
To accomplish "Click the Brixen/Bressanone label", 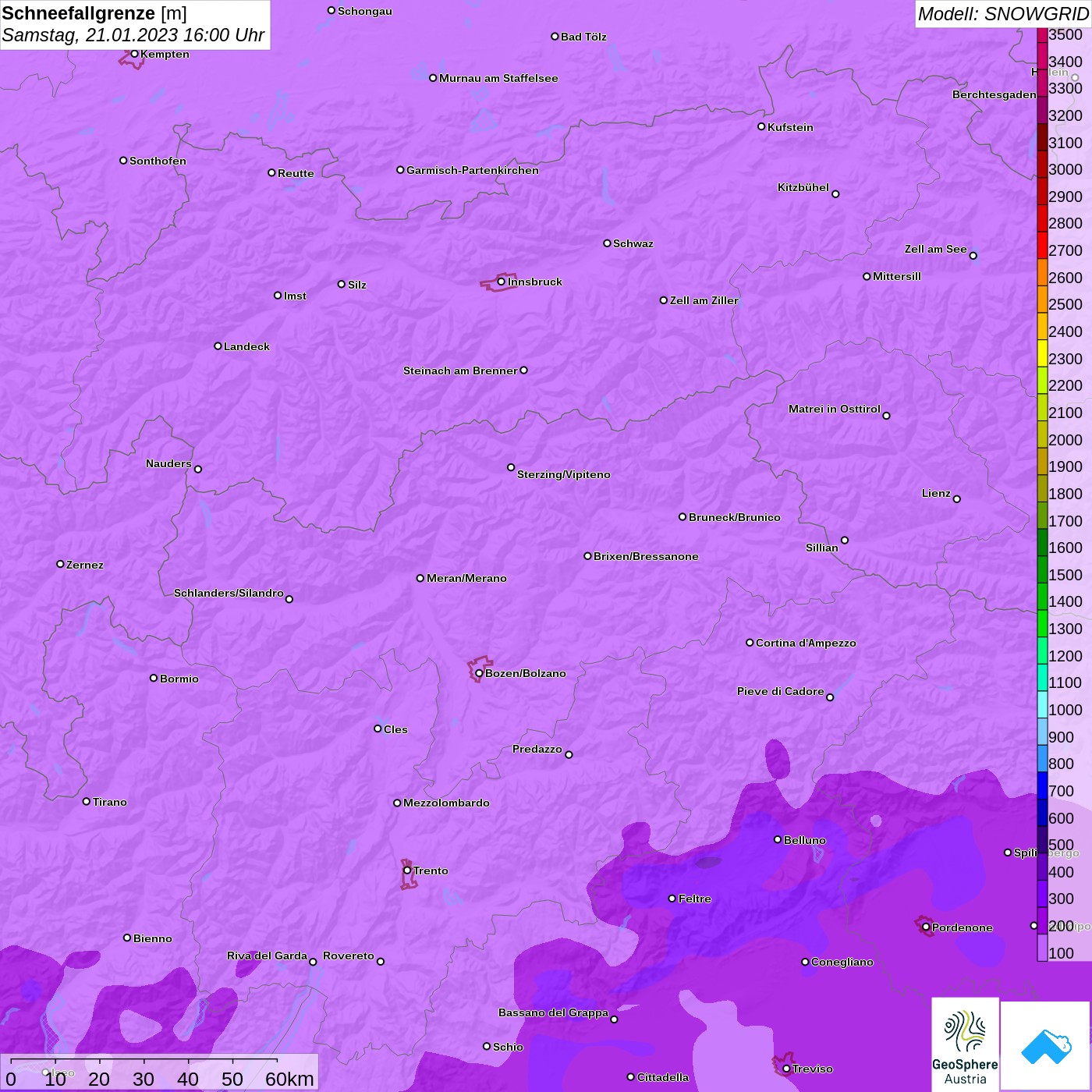I will tap(646, 556).
